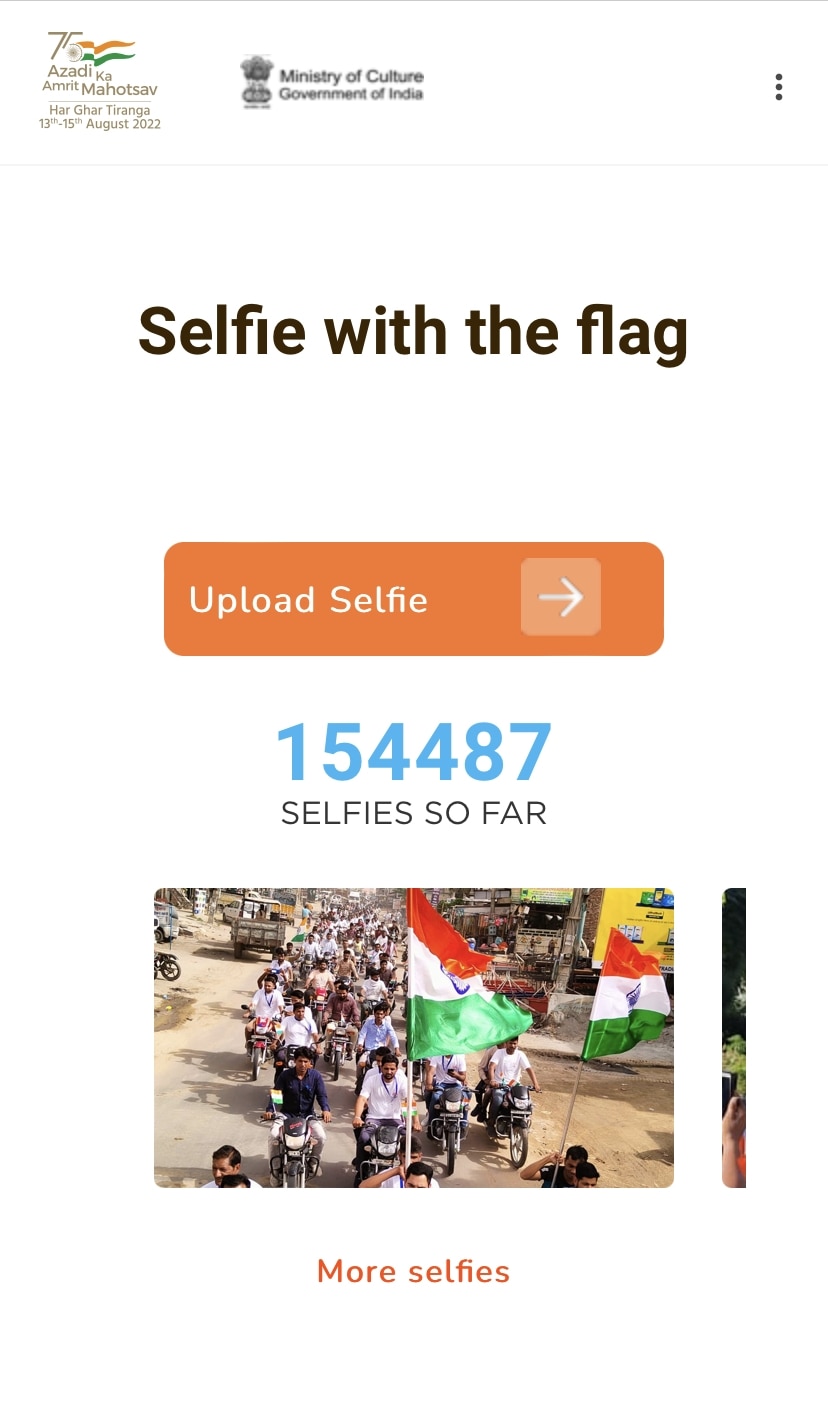The height and width of the screenshot is (1405, 828).
Task: Tap the yellow signboard in rally photo
Action: click(x=635, y=928)
